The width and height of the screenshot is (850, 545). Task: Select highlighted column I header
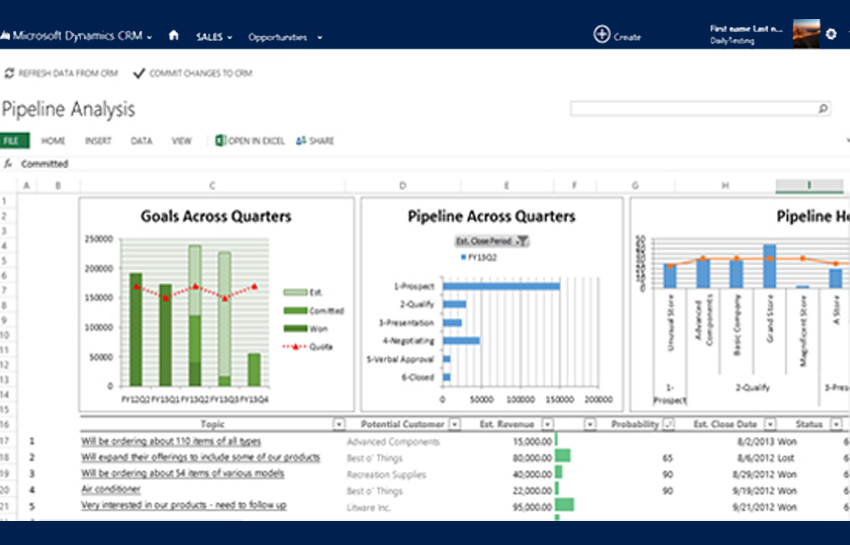809,185
